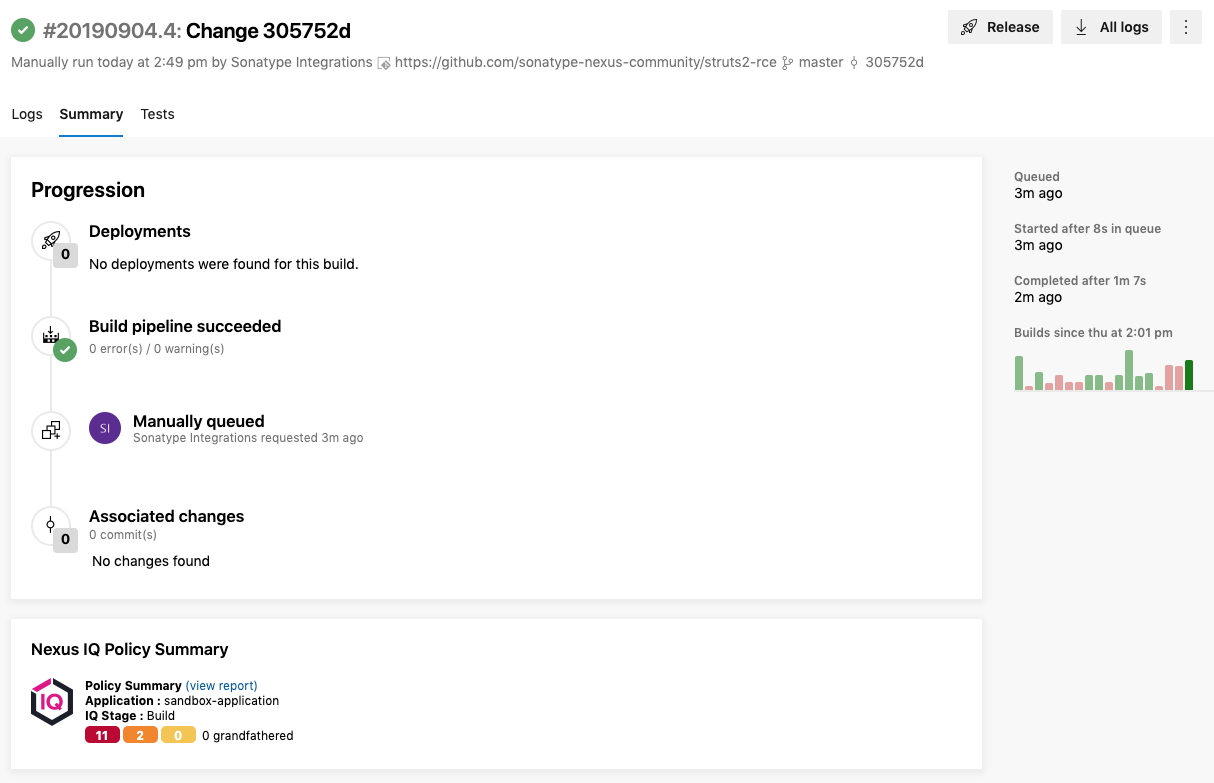Click the green success checkmark beside the build number
This screenshot has width=1214, height=783.
click(23, 30)
